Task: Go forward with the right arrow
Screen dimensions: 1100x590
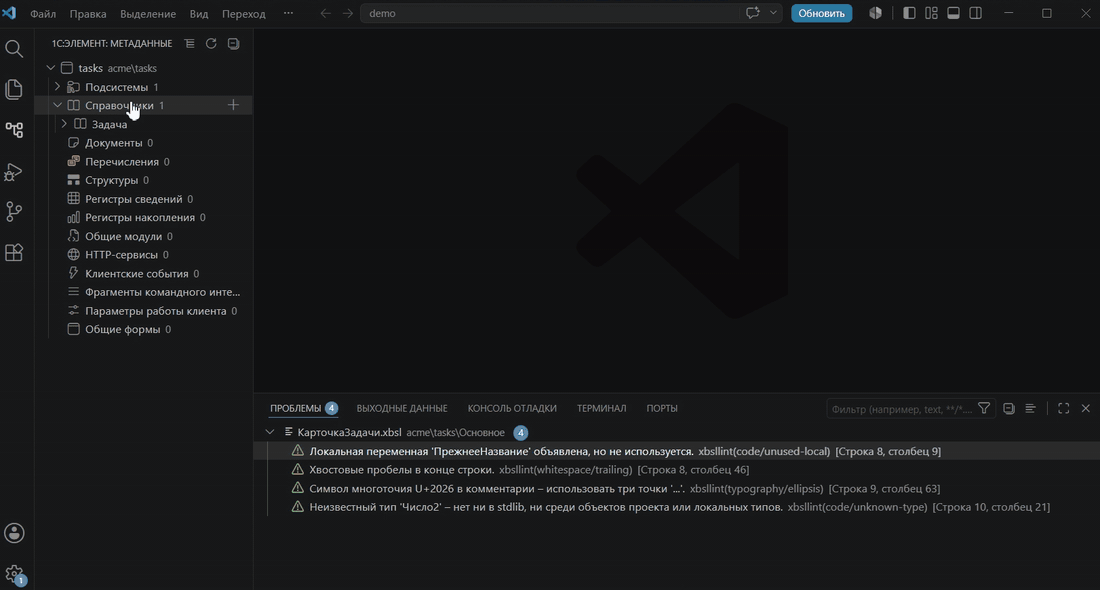Action: coord(348,13)
